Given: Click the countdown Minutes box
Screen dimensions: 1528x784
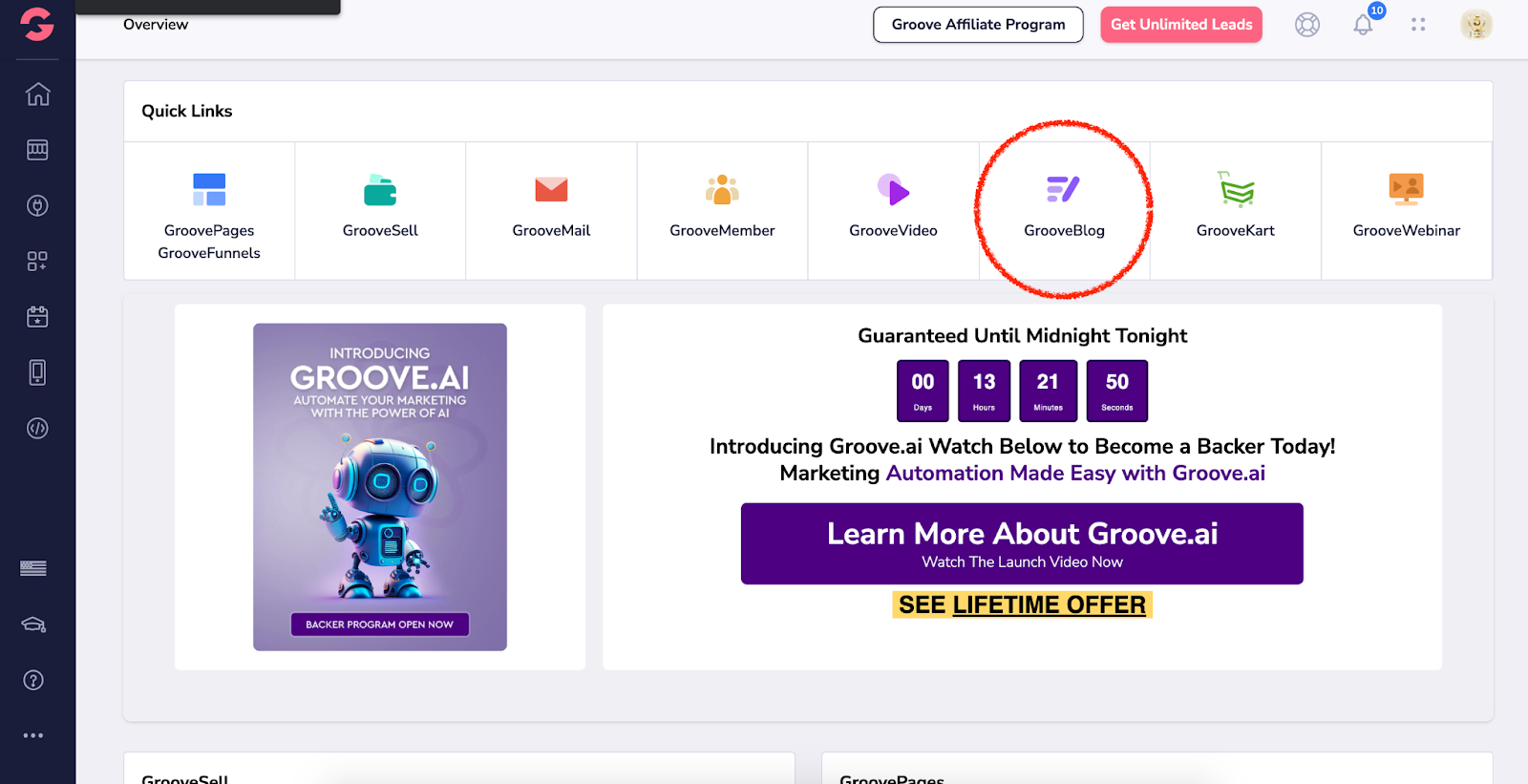Looking at the screenshot, I should click(x=1048, y=391).
